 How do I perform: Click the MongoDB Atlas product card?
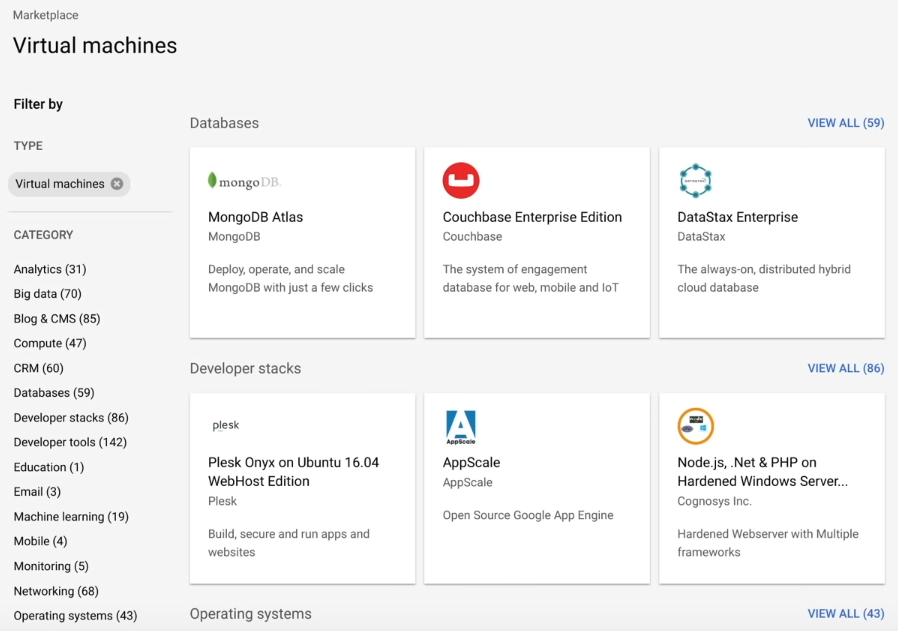coord(302,240)
